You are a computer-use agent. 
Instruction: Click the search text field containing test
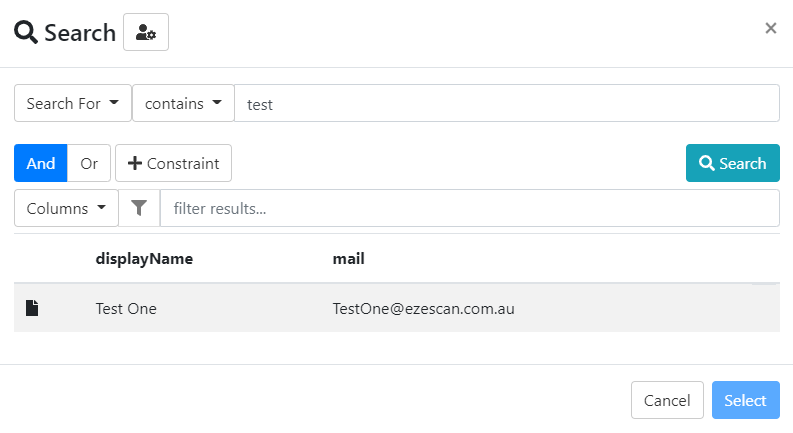point(506,103)
